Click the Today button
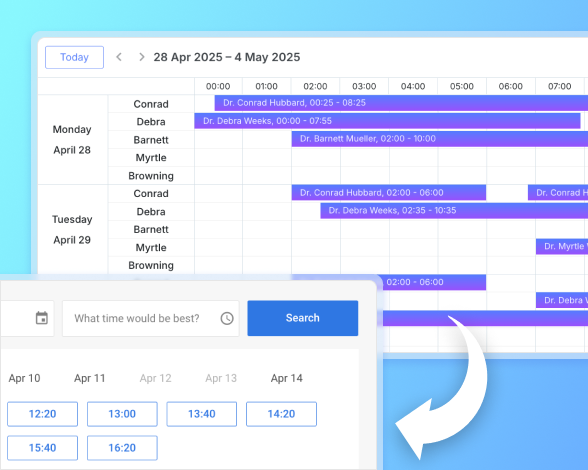Viewport: 588px width, 470px height. pyautogui.click(x=74, y=57)
